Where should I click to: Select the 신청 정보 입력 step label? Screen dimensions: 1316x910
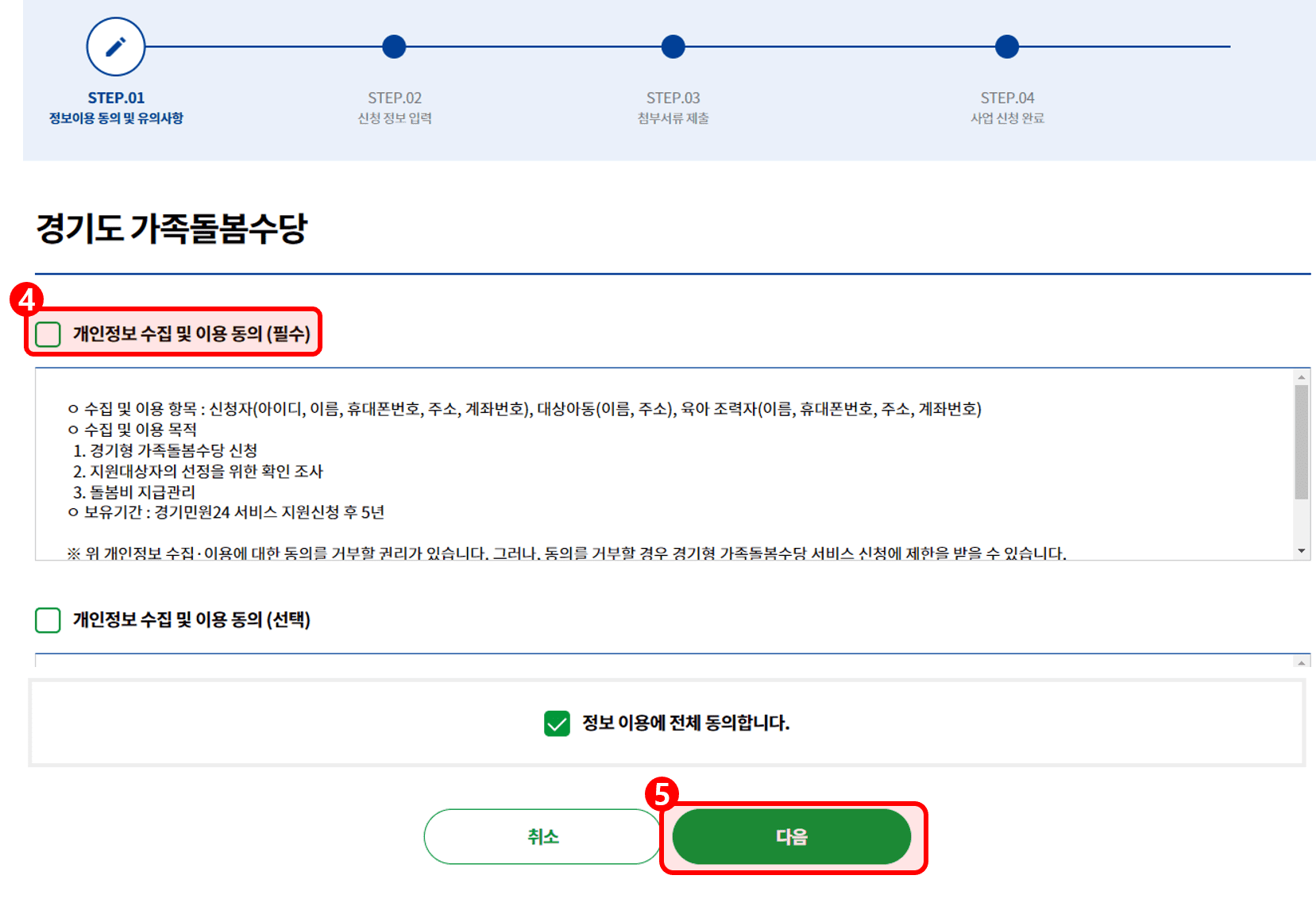[x=394, y=118]
